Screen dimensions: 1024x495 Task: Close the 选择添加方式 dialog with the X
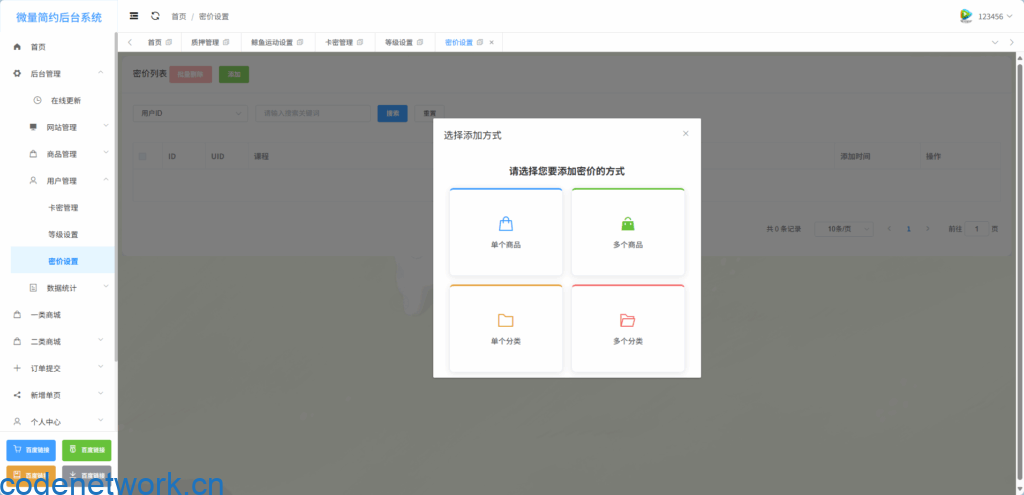tap(685, 134)
